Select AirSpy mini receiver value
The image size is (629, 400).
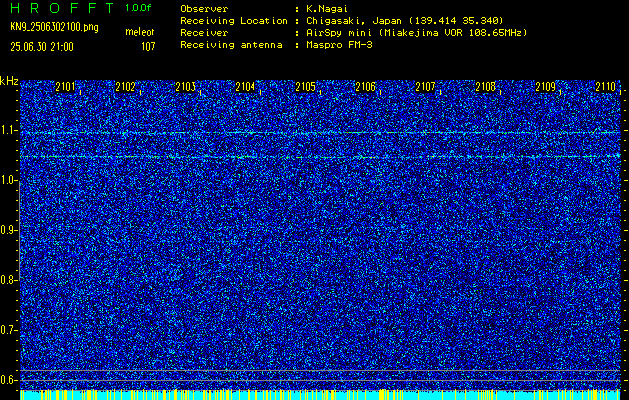[417, 33]
